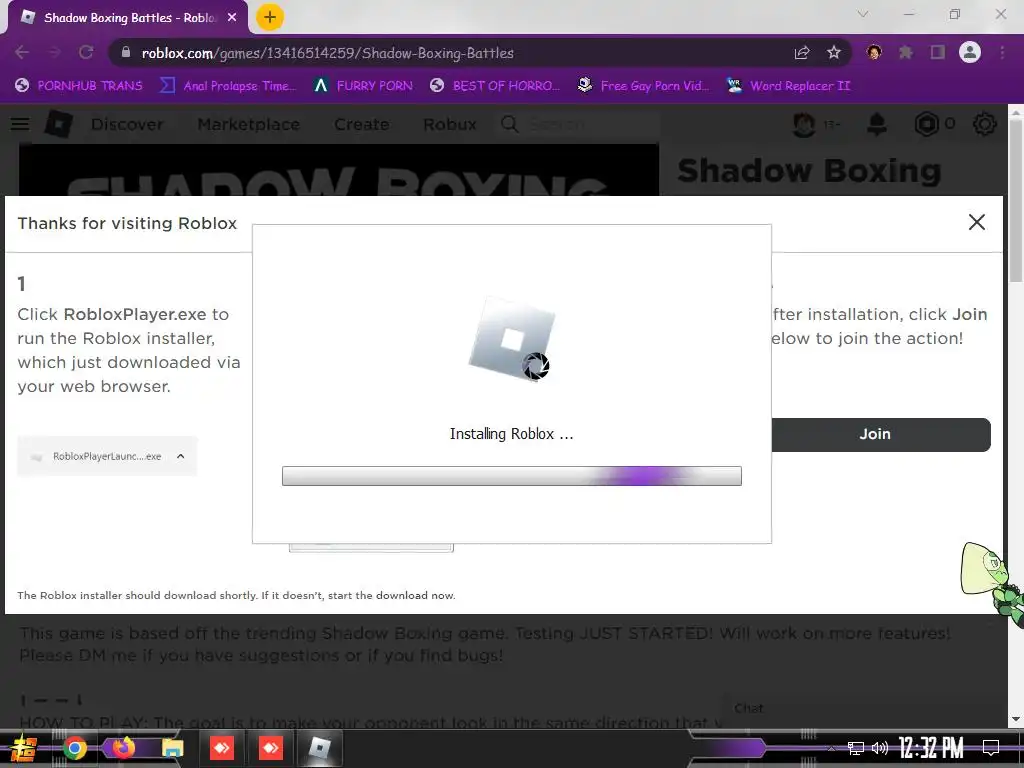Open the Word Replacer II bookmark

point(788,86)
